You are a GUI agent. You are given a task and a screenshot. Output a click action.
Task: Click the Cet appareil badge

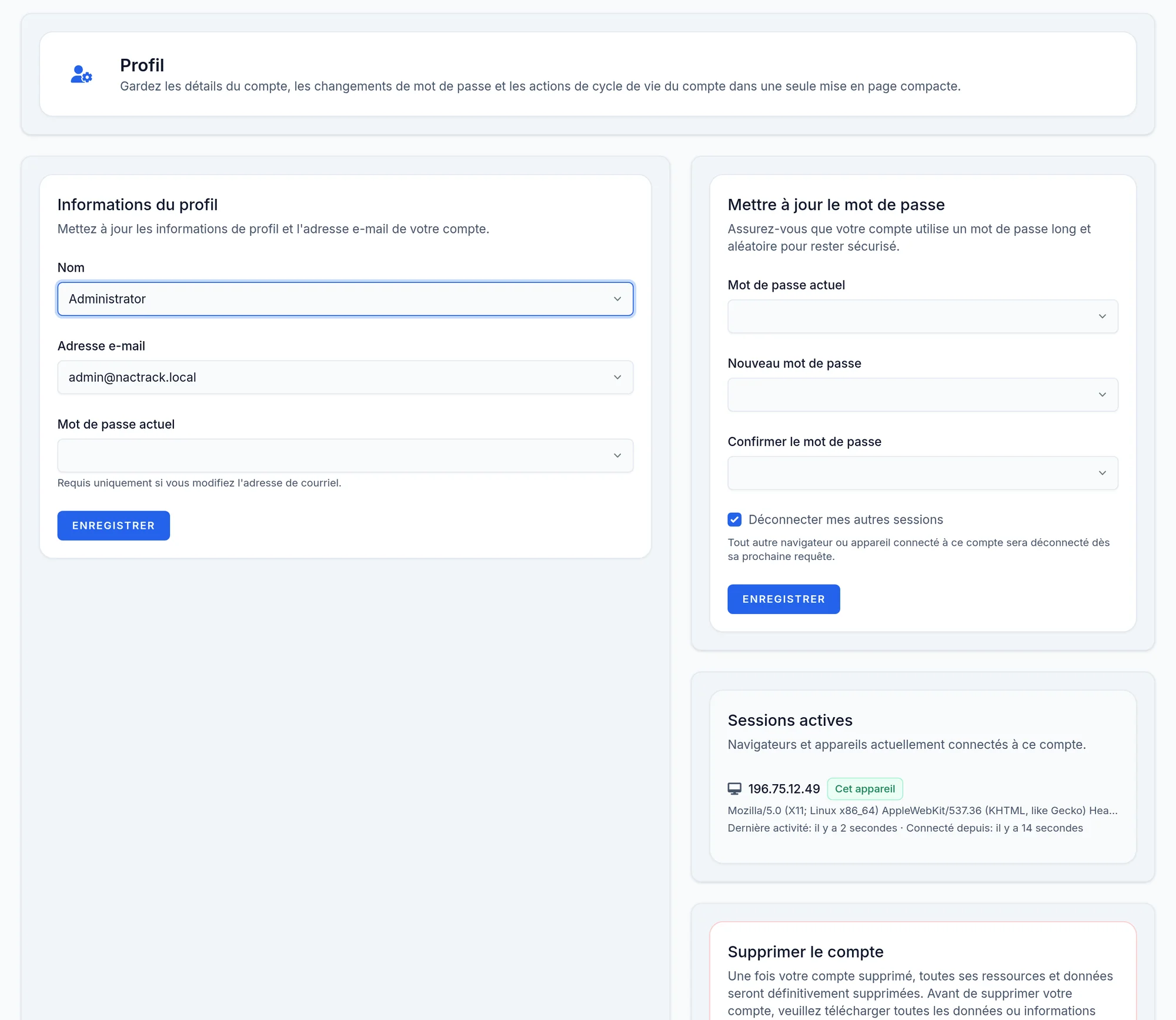click(x=865, y=789)
